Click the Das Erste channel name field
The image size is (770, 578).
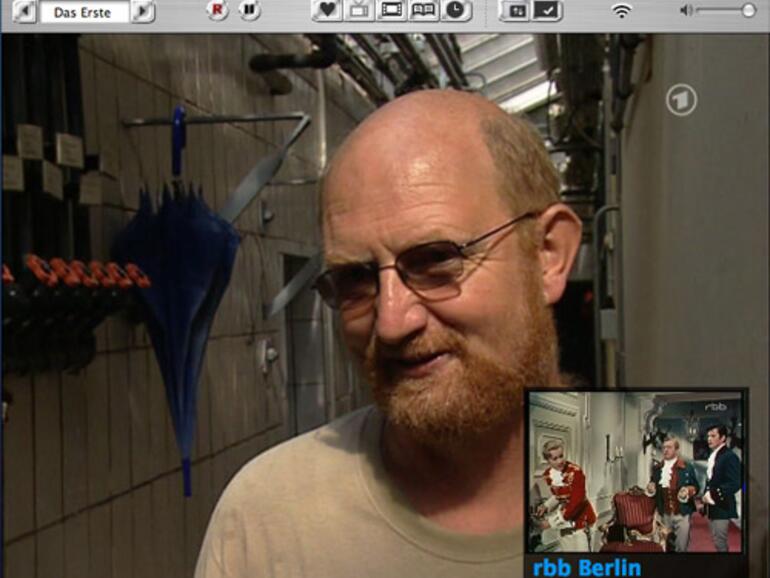84,12
